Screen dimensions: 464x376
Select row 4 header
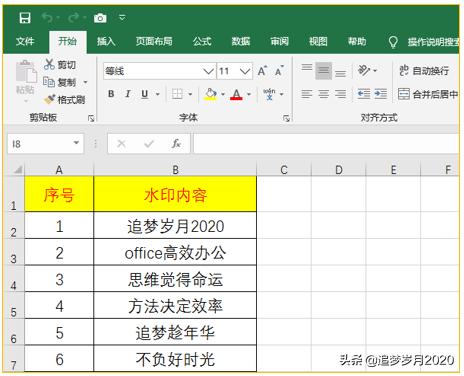coord(14,279)
